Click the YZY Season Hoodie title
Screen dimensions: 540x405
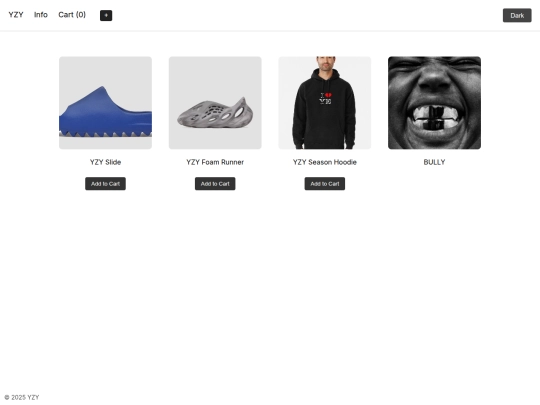(325, 162)
